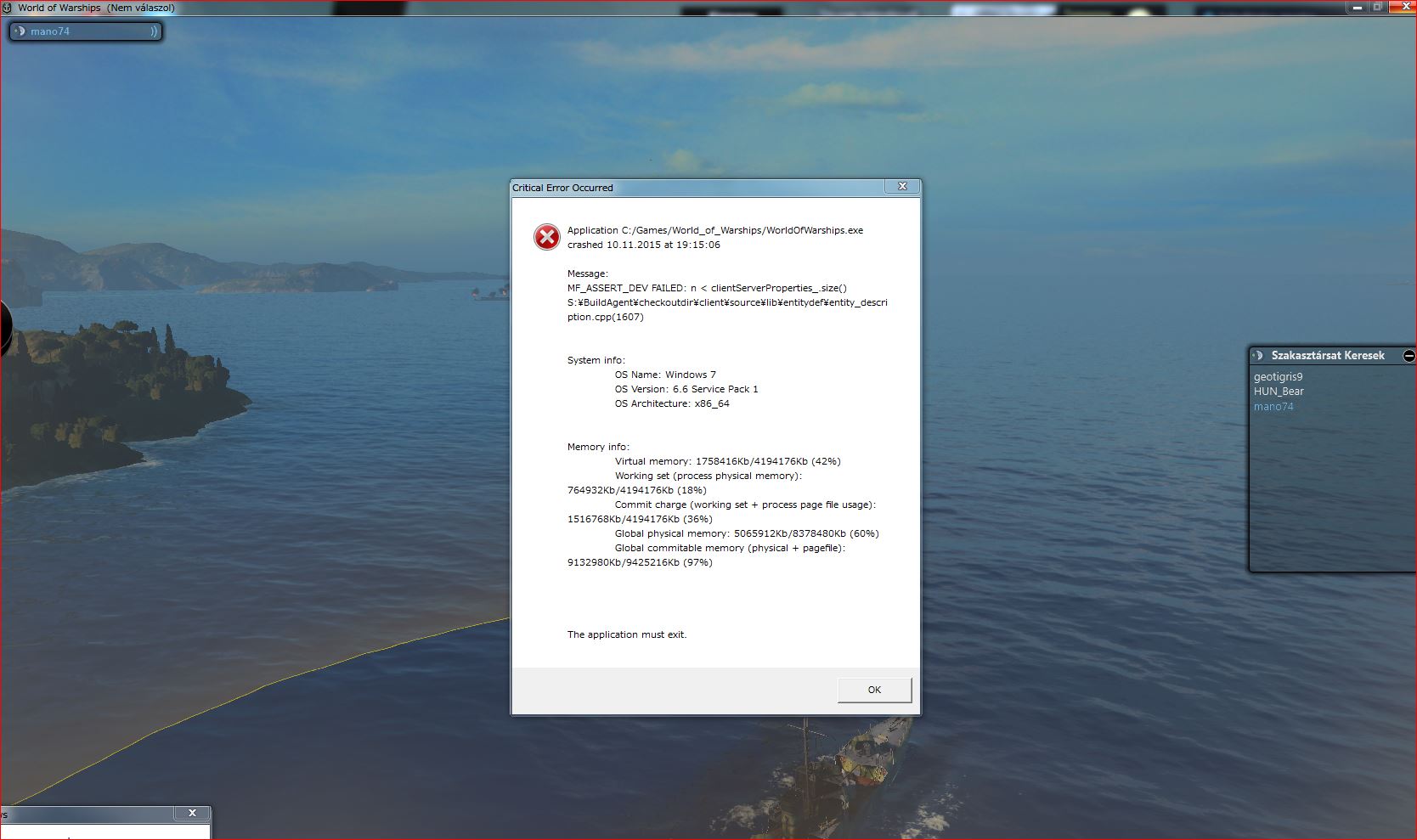Click the OS Name: Windows 7 line
This screenshot has height=840, width=1417.
click(x=665, y=375)
